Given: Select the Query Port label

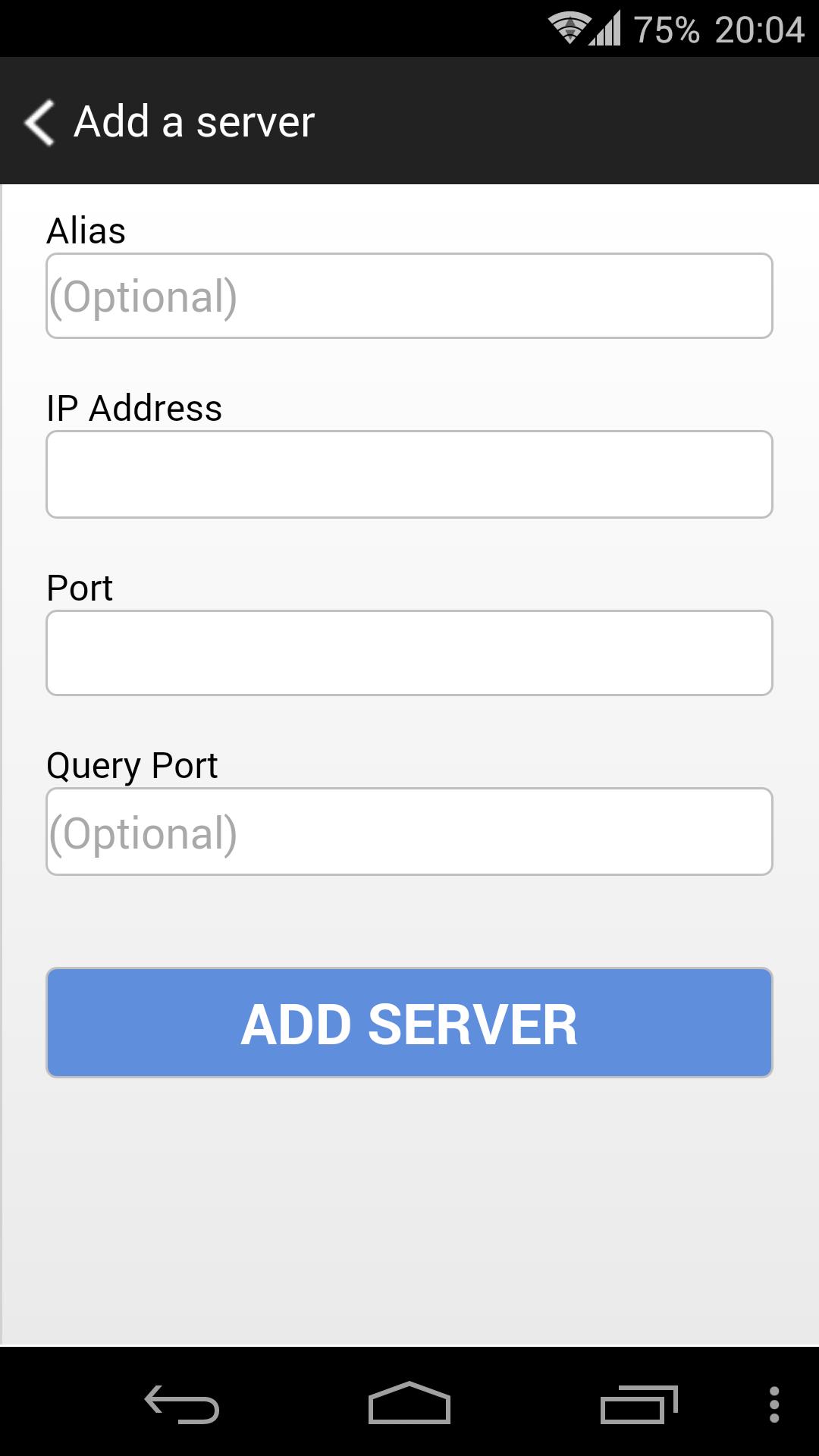Looking at the screenshot, I should tap(131, 766).
